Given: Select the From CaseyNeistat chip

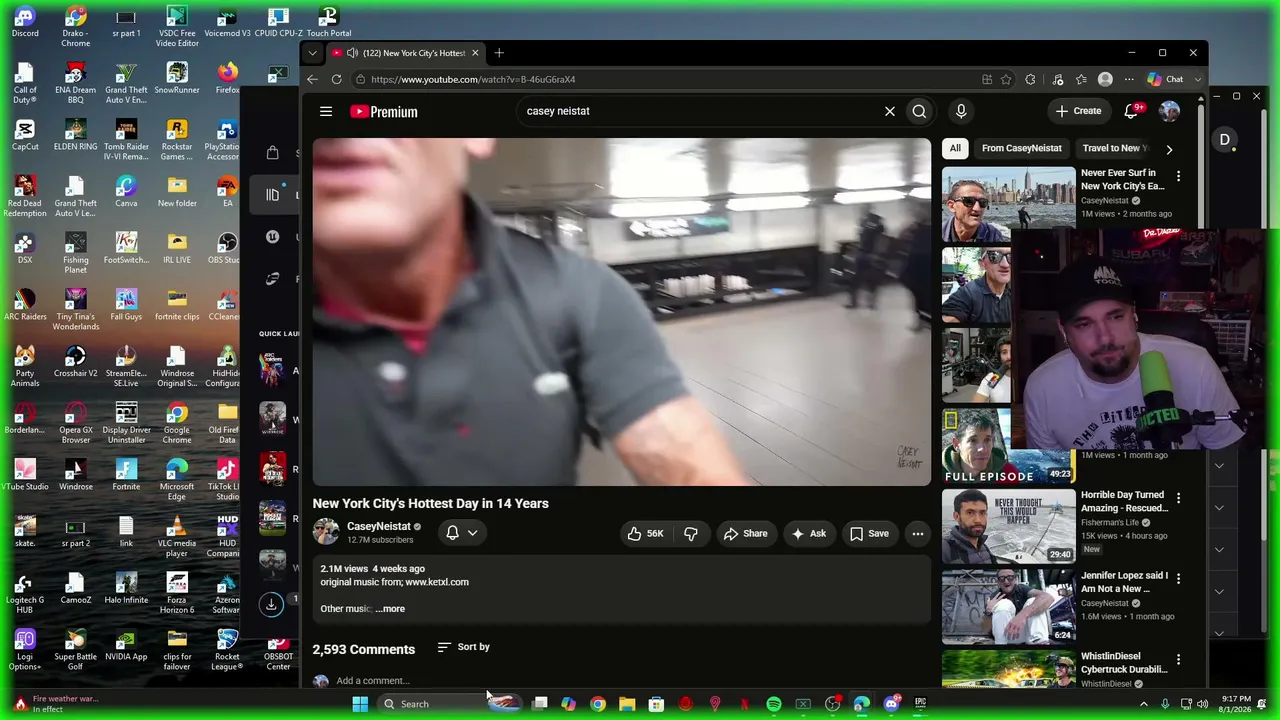Looking at the screenshot, I should point(1022,148).
